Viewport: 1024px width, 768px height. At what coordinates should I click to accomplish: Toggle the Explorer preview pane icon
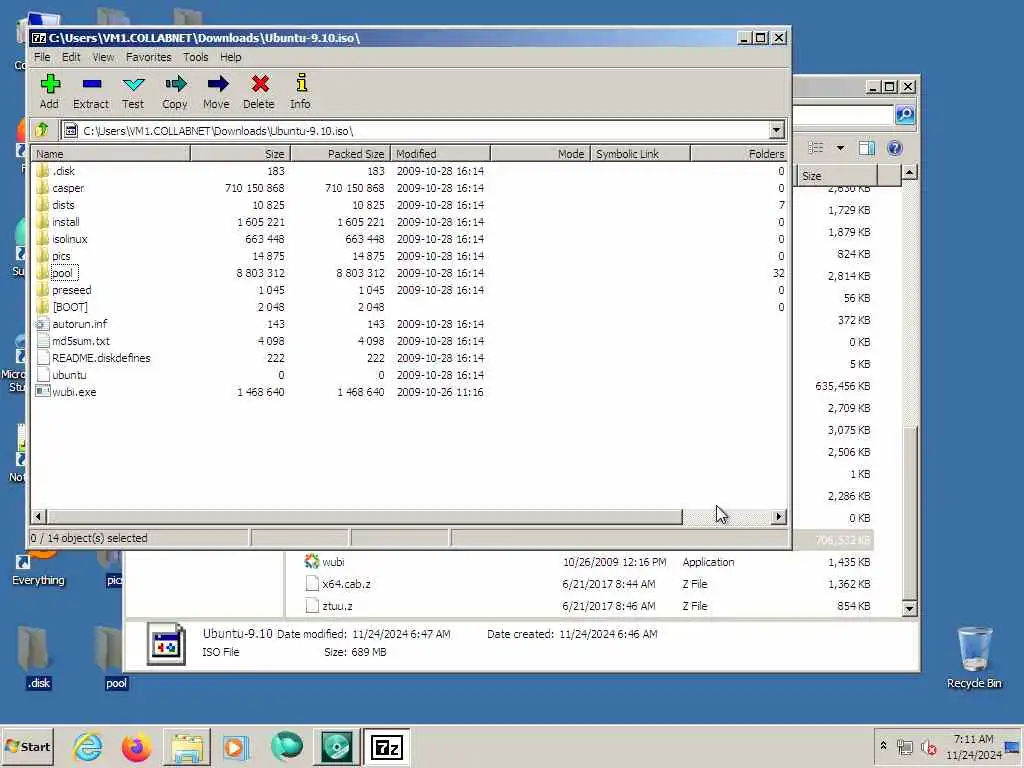tap(867, 148)
